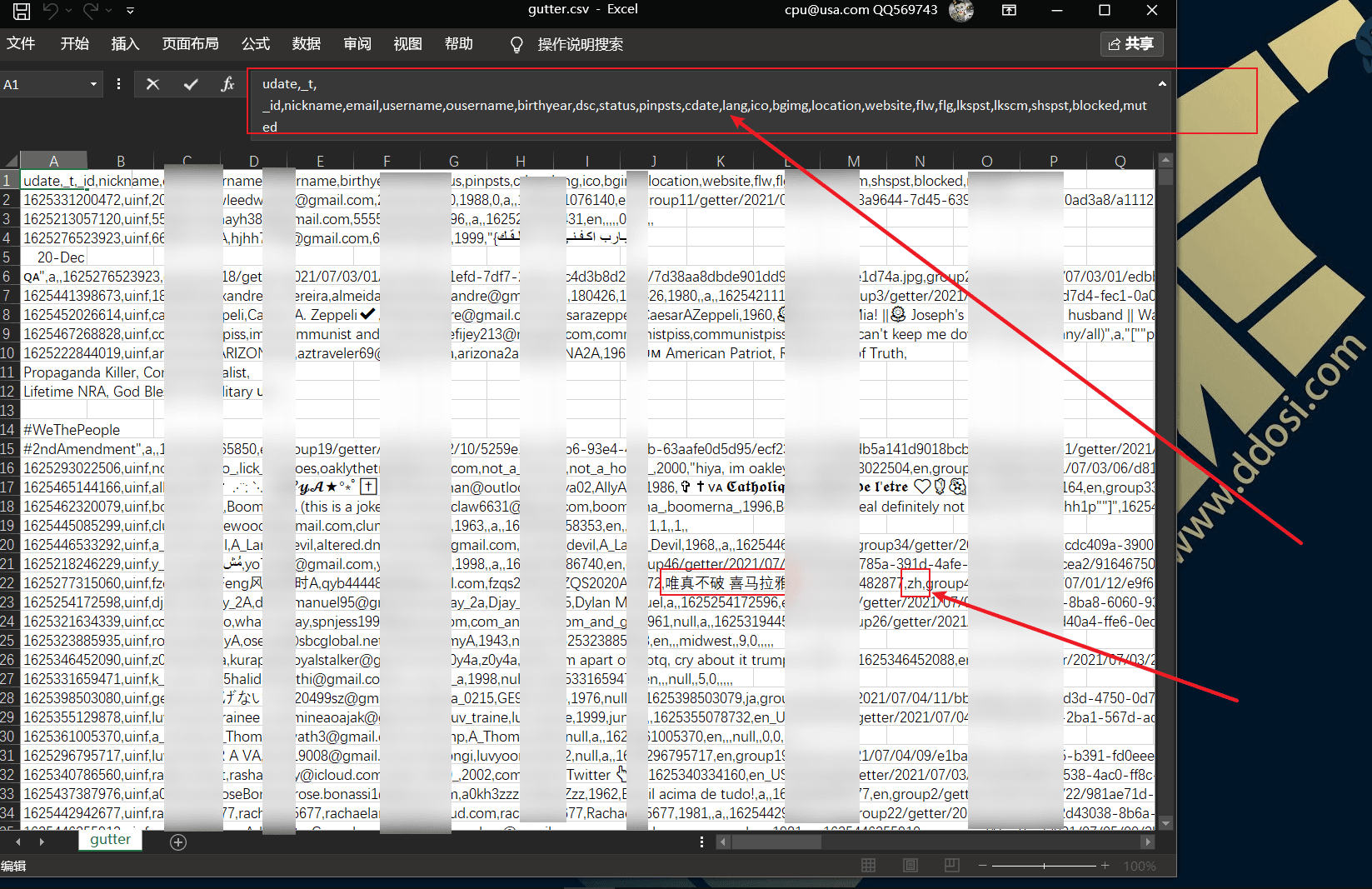Switch to the 页面布局 ribbon tab
The height and width of the screenshot is (889, 1372).
click(190, 43)
